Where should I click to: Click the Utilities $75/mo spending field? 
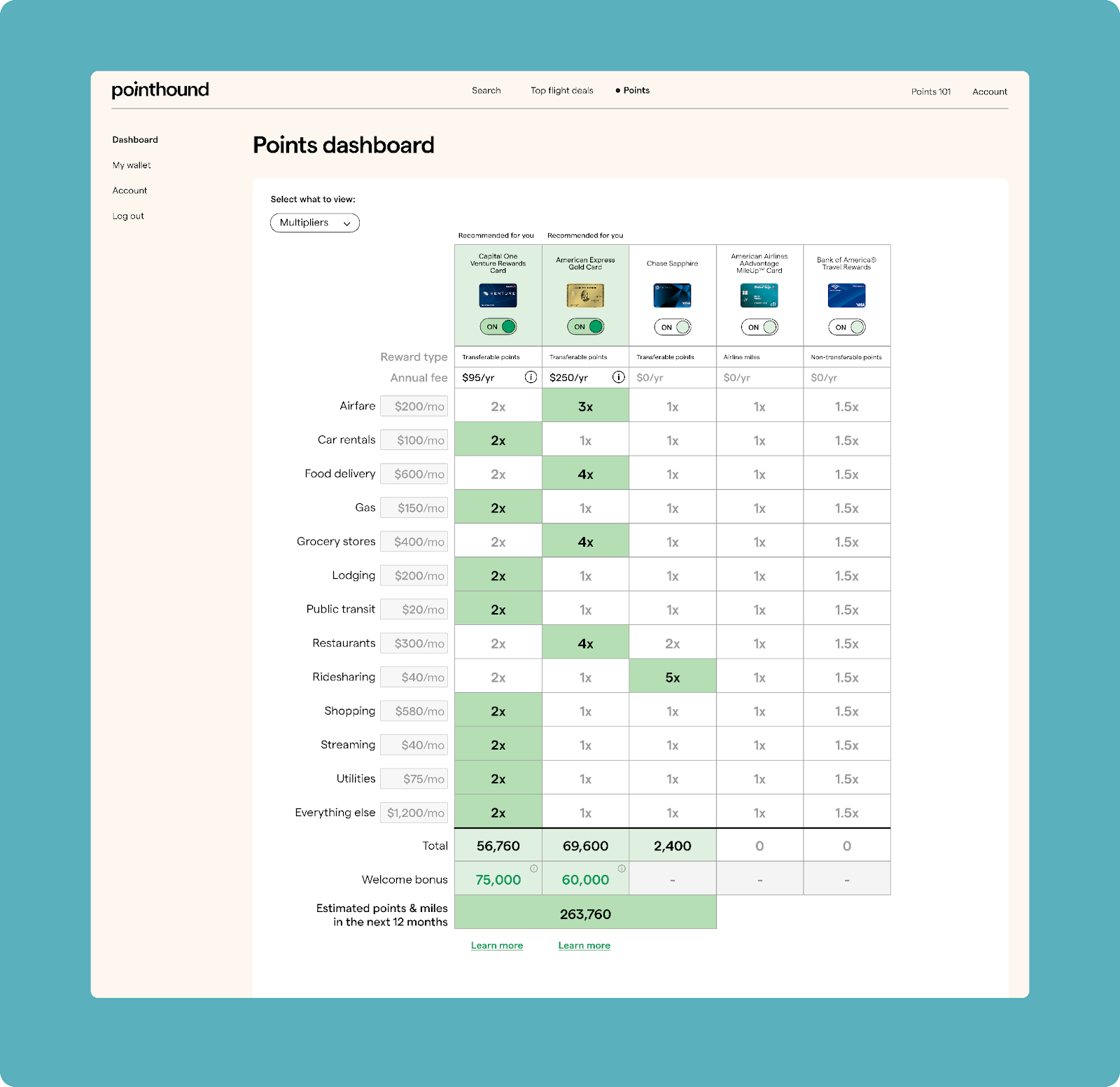coord(414,779)
